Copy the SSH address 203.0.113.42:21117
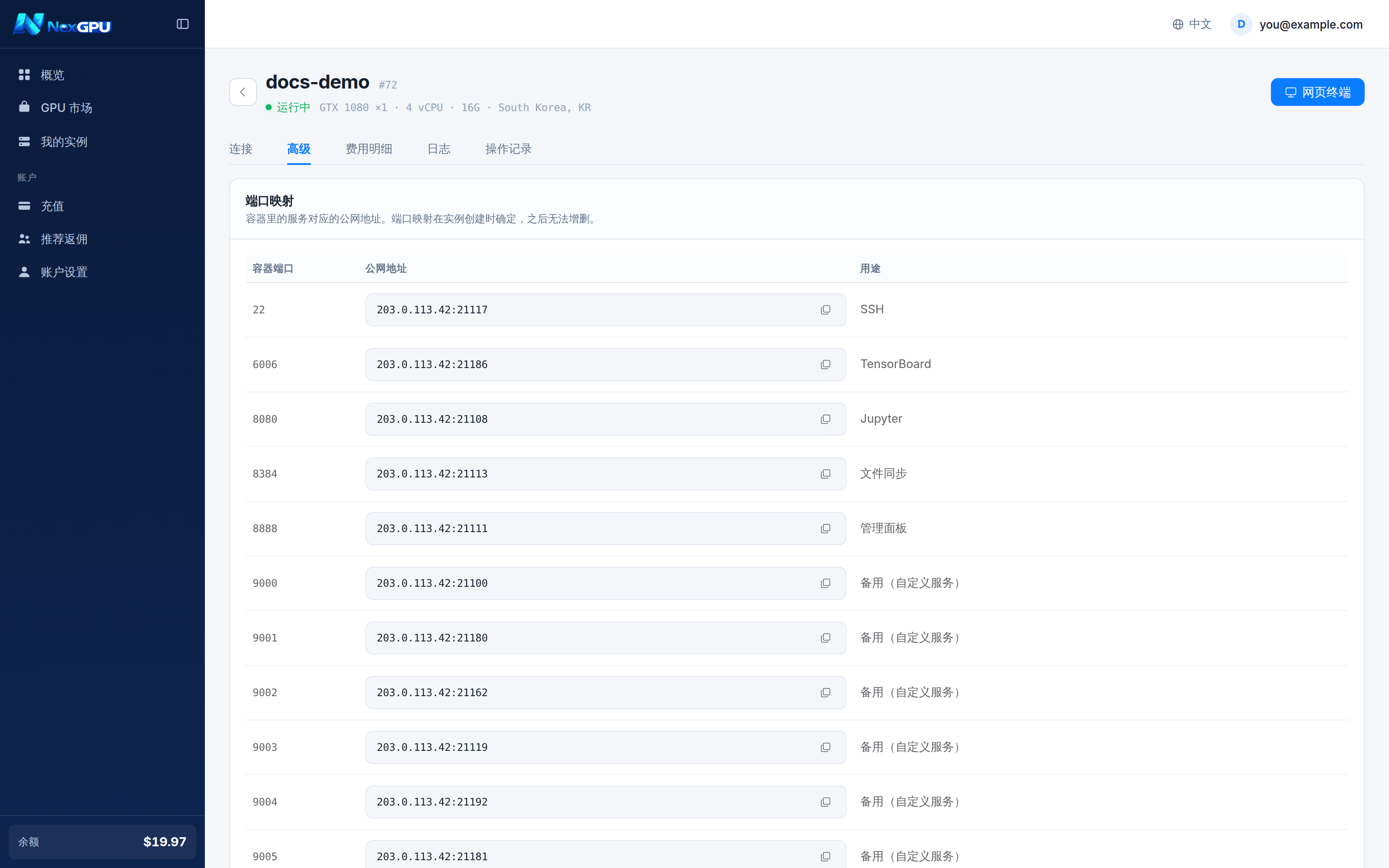The width and height of the screenshot is (1389, 868). point(825,310)
